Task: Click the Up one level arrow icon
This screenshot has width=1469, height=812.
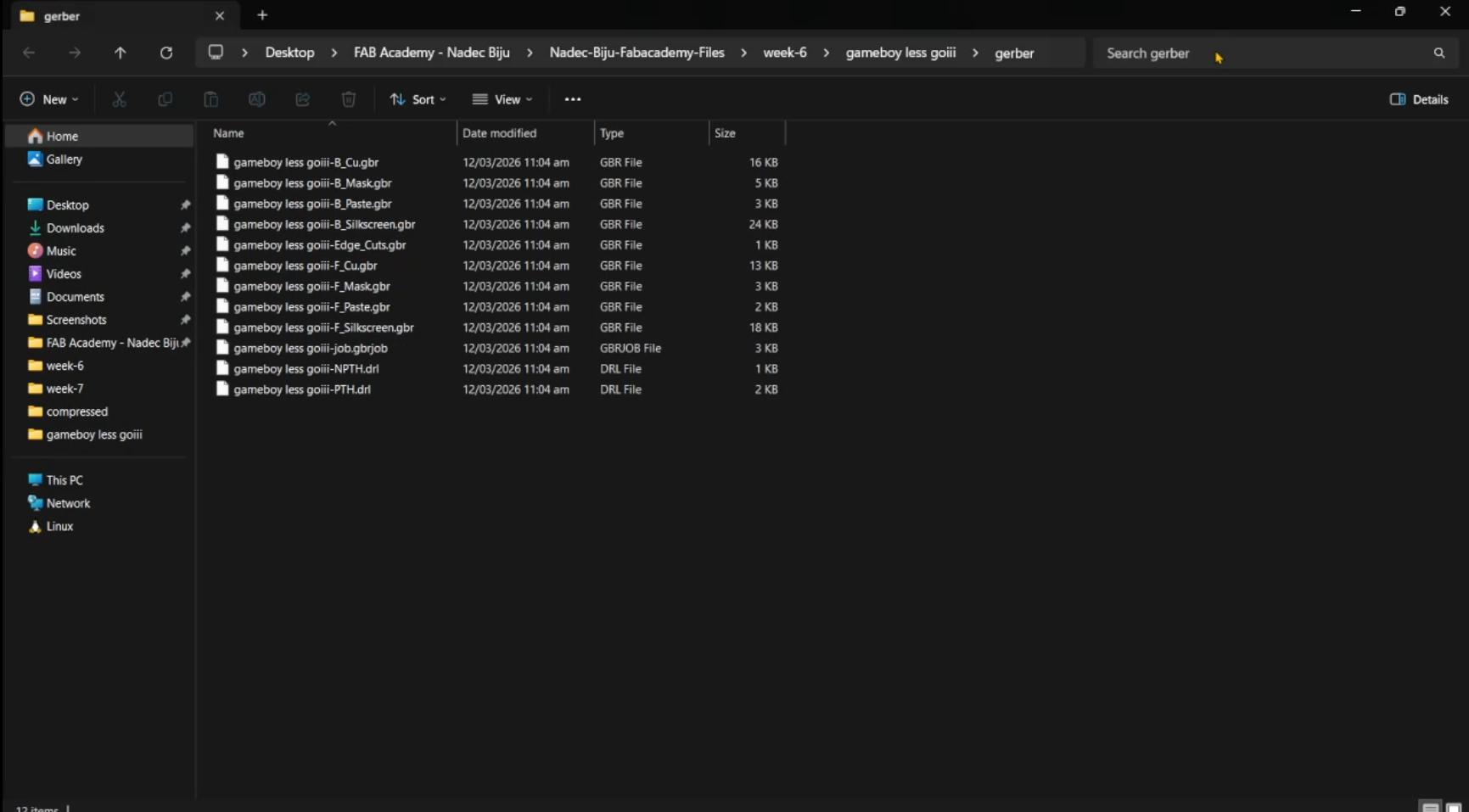Action: (x=121, y=52)
